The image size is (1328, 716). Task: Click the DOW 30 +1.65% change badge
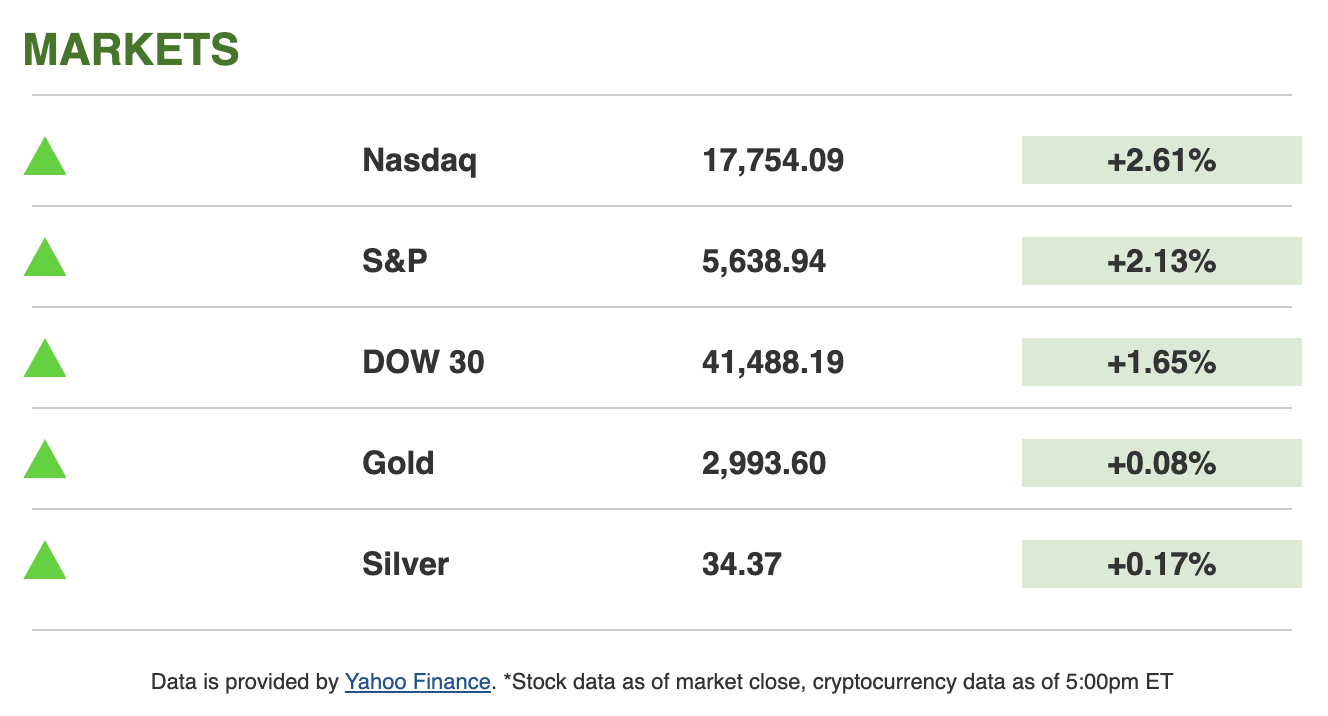pyautogui.click(x=1161, y=362)
